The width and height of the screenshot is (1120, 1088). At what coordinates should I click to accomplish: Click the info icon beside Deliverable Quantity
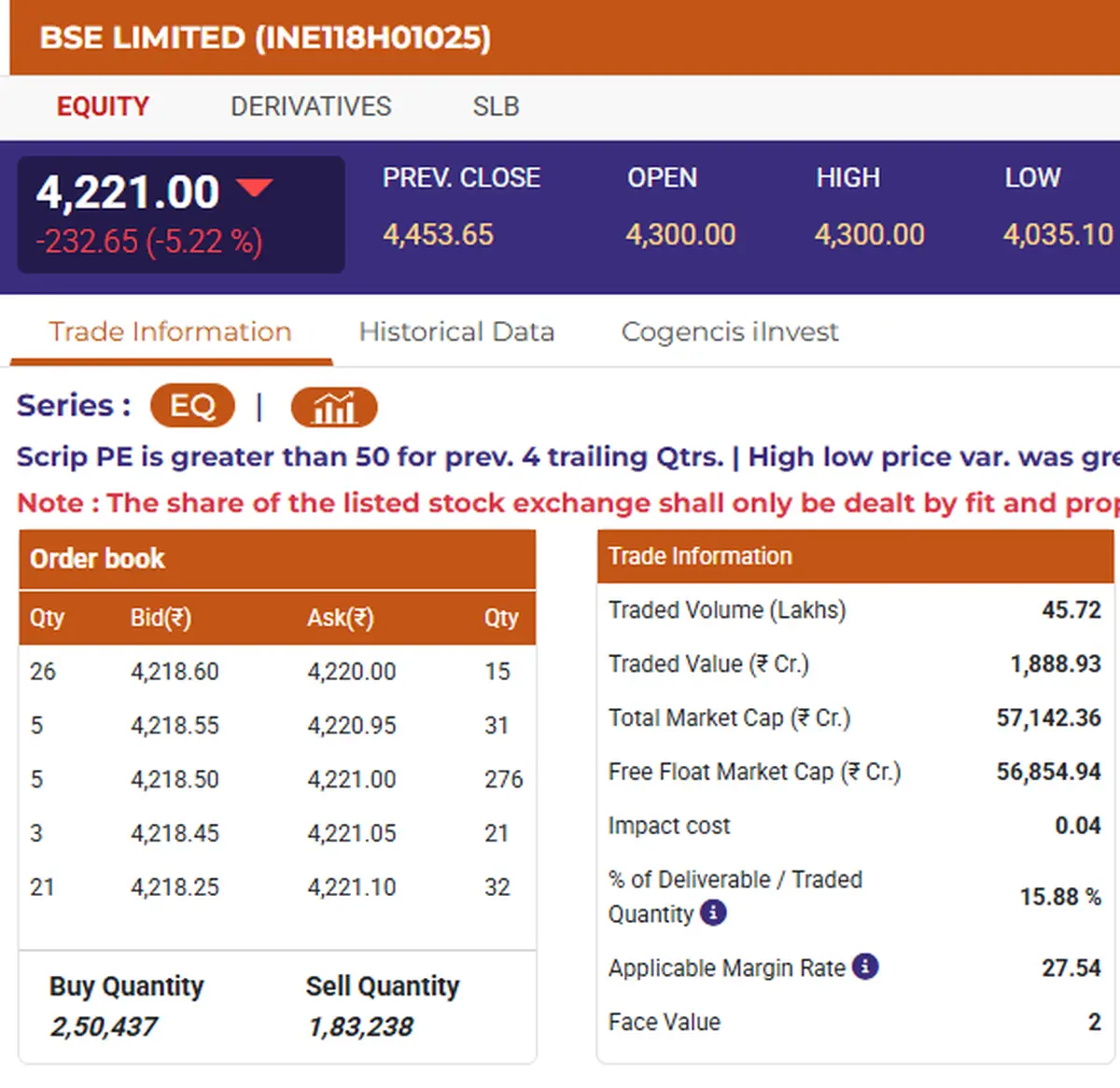(x=713, y=912)
